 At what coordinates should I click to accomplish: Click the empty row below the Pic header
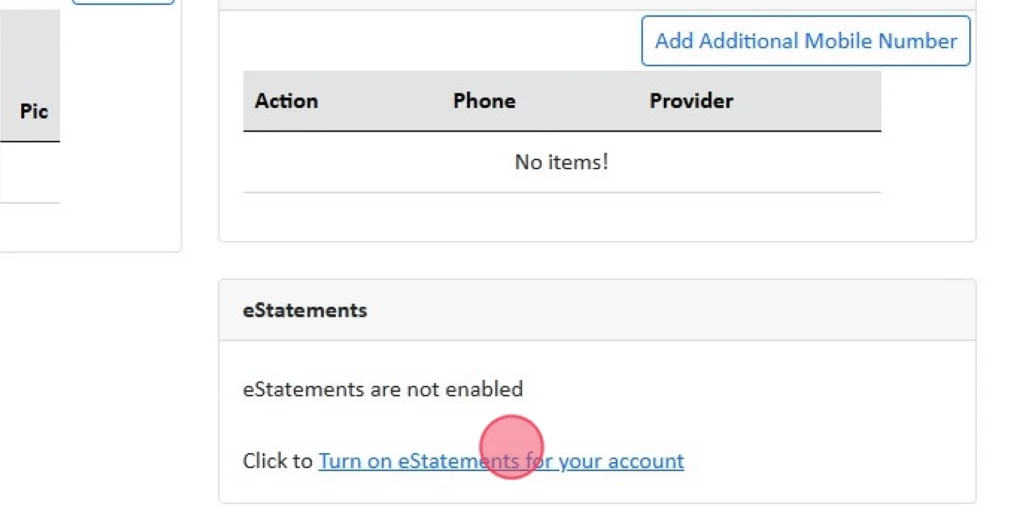click(30, 173)
